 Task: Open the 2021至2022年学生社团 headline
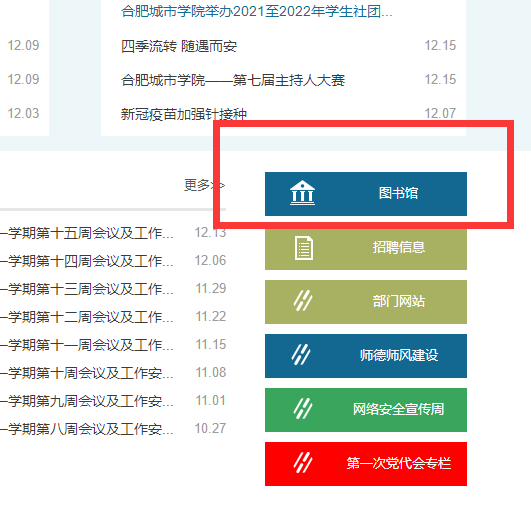[257, 12]
